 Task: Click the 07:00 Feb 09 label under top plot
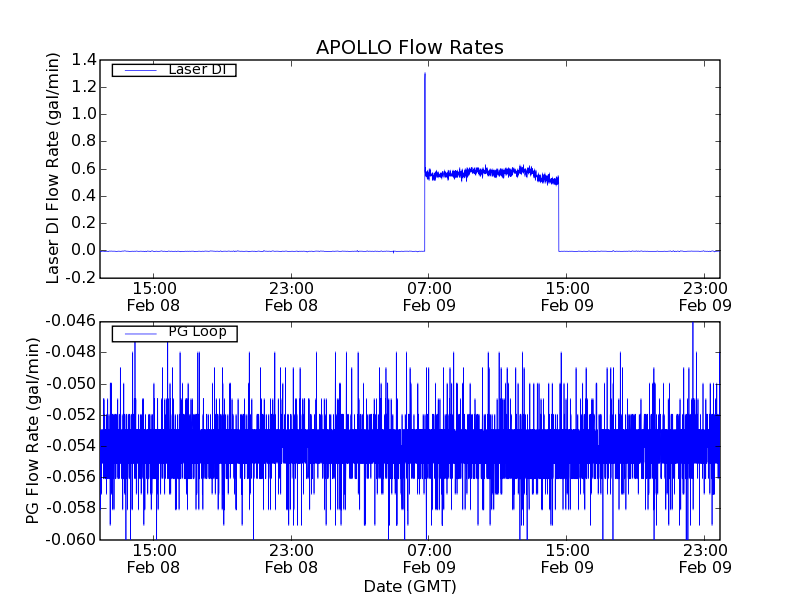point(429,297)
